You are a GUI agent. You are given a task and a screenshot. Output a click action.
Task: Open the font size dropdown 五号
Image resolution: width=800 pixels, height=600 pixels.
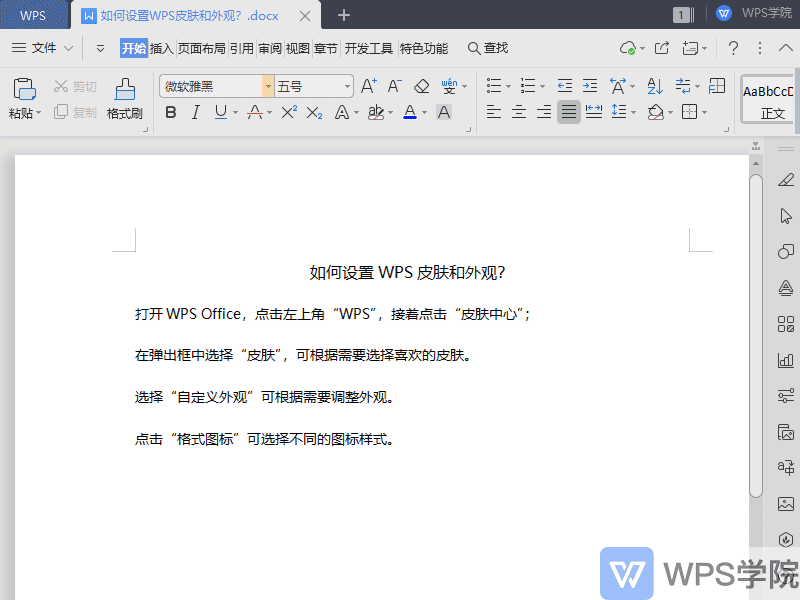(347, 86)
